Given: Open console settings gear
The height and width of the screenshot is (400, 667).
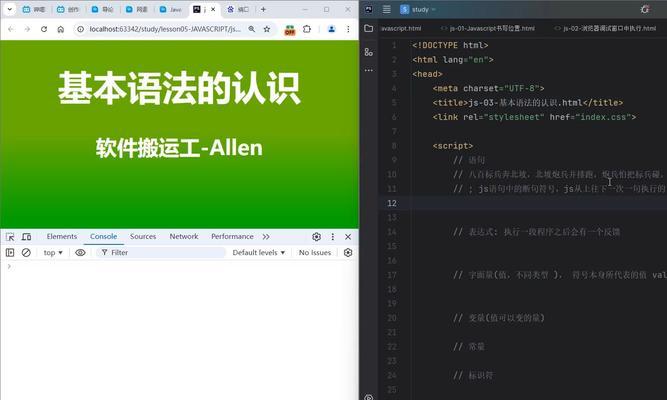Looking at the screenshot, I should (348, 253).
